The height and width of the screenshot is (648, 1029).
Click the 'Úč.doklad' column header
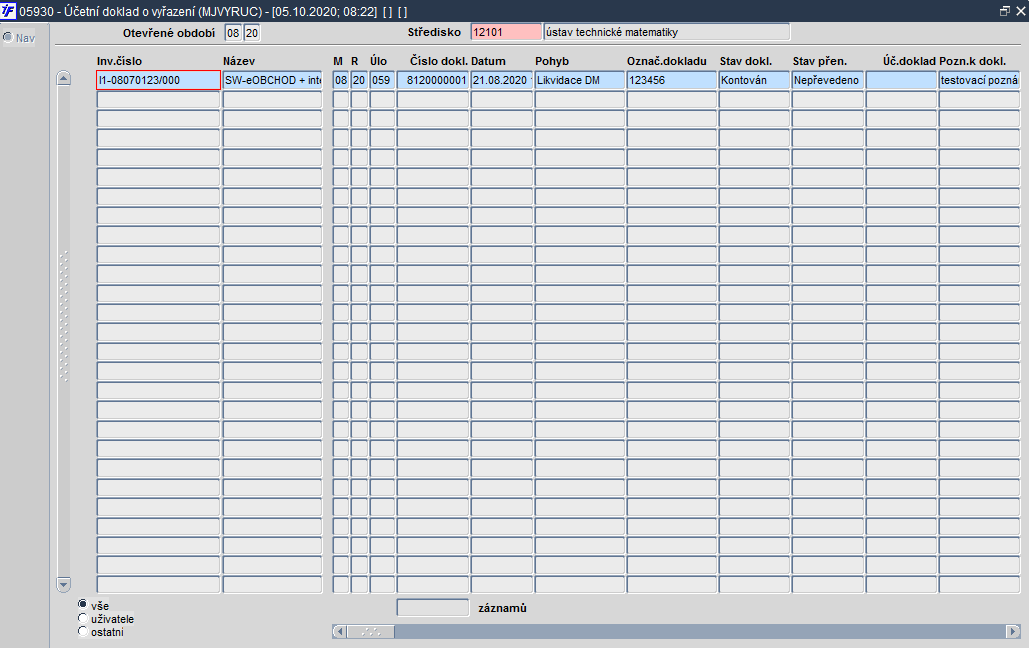pos(909,61)
